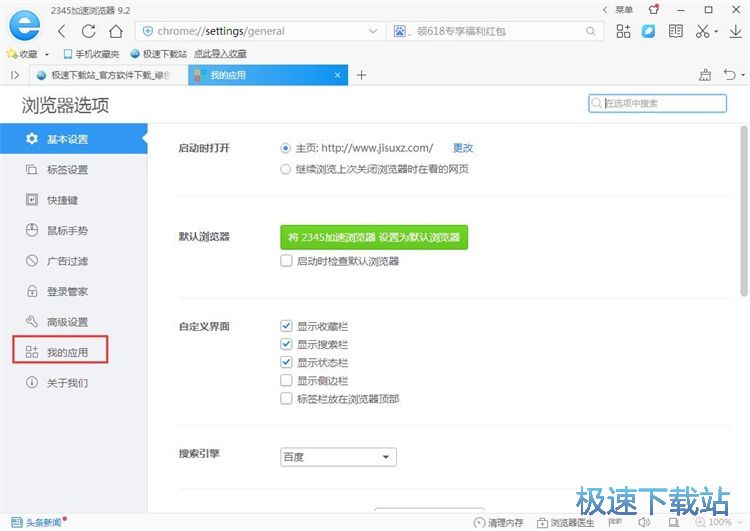Open 快捷键 in the sidebar
This screenshot has width=750, height=531.
[x=74, y=200]
